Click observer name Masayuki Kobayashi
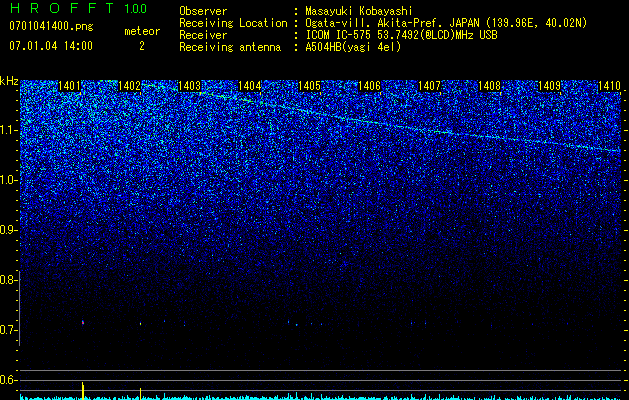 (359, 11)
